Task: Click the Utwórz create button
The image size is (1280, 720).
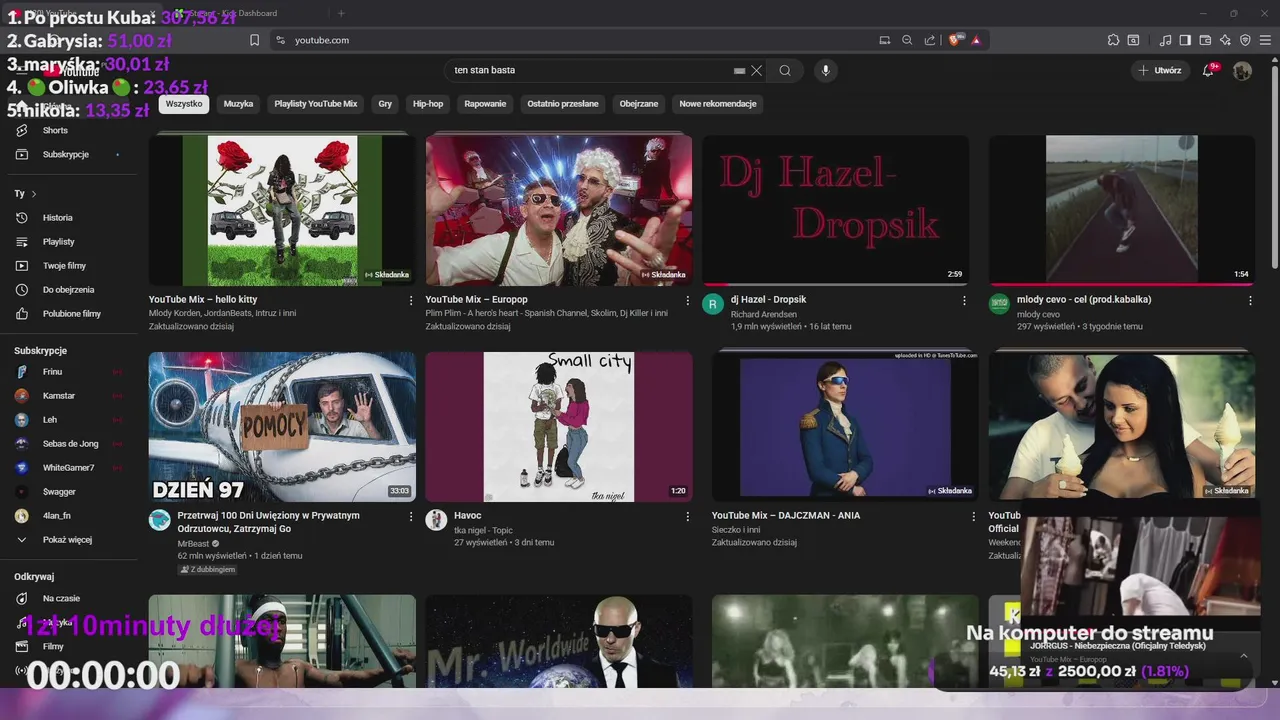Action: point(1159,70)
